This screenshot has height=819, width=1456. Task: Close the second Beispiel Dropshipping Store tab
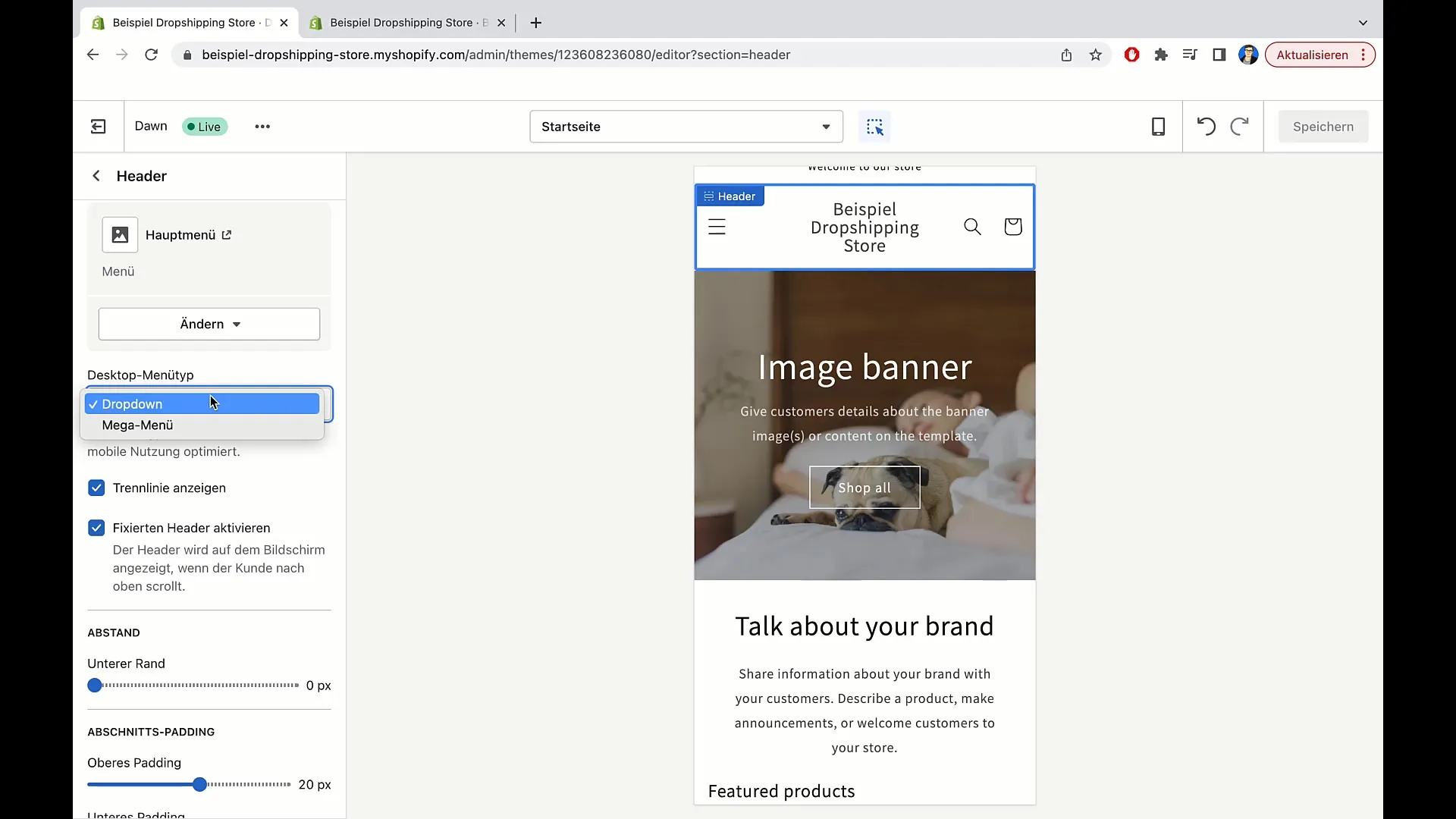[501, 23]
